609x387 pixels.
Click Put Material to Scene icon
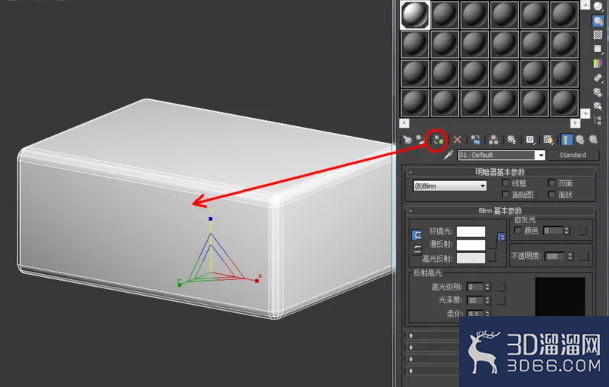point(420,139)
